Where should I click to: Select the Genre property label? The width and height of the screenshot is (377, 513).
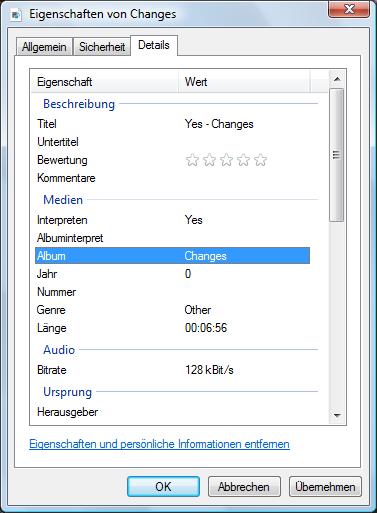(x=51, y=310)
